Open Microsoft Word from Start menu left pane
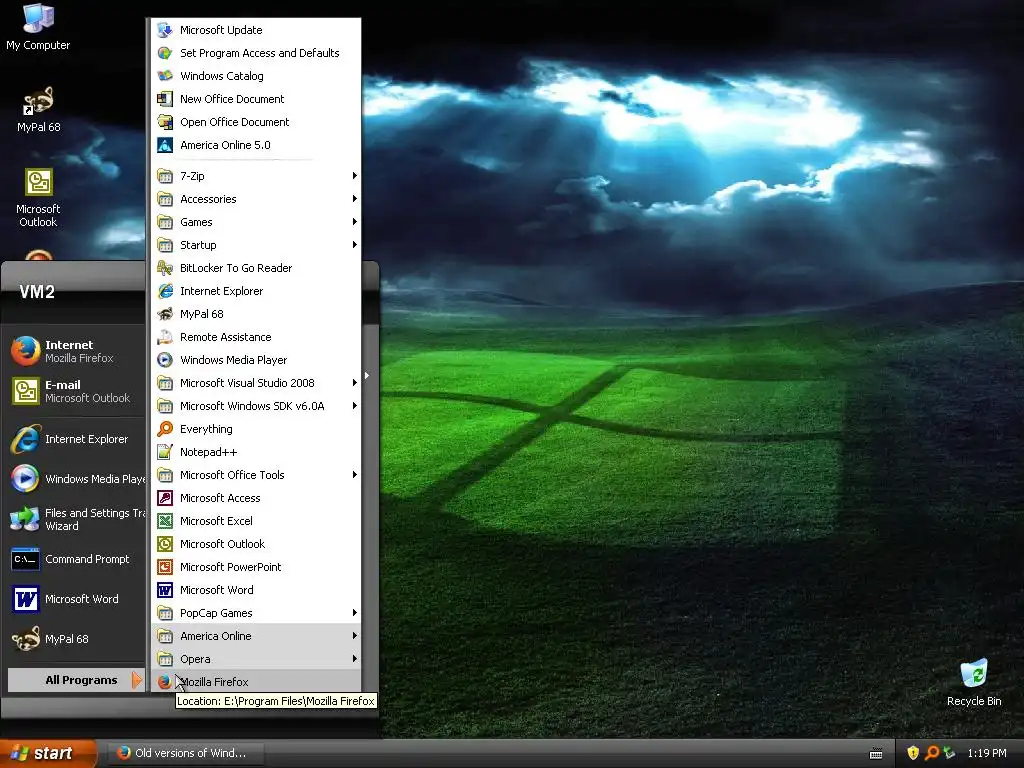Viewport: 1024px width, 768px height. pos(75,599)
